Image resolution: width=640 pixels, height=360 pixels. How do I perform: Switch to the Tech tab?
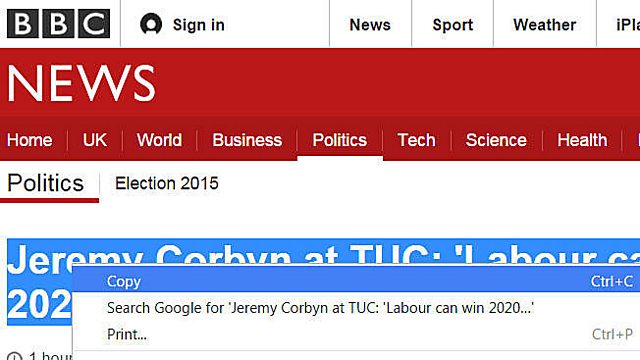pos(416,140)
